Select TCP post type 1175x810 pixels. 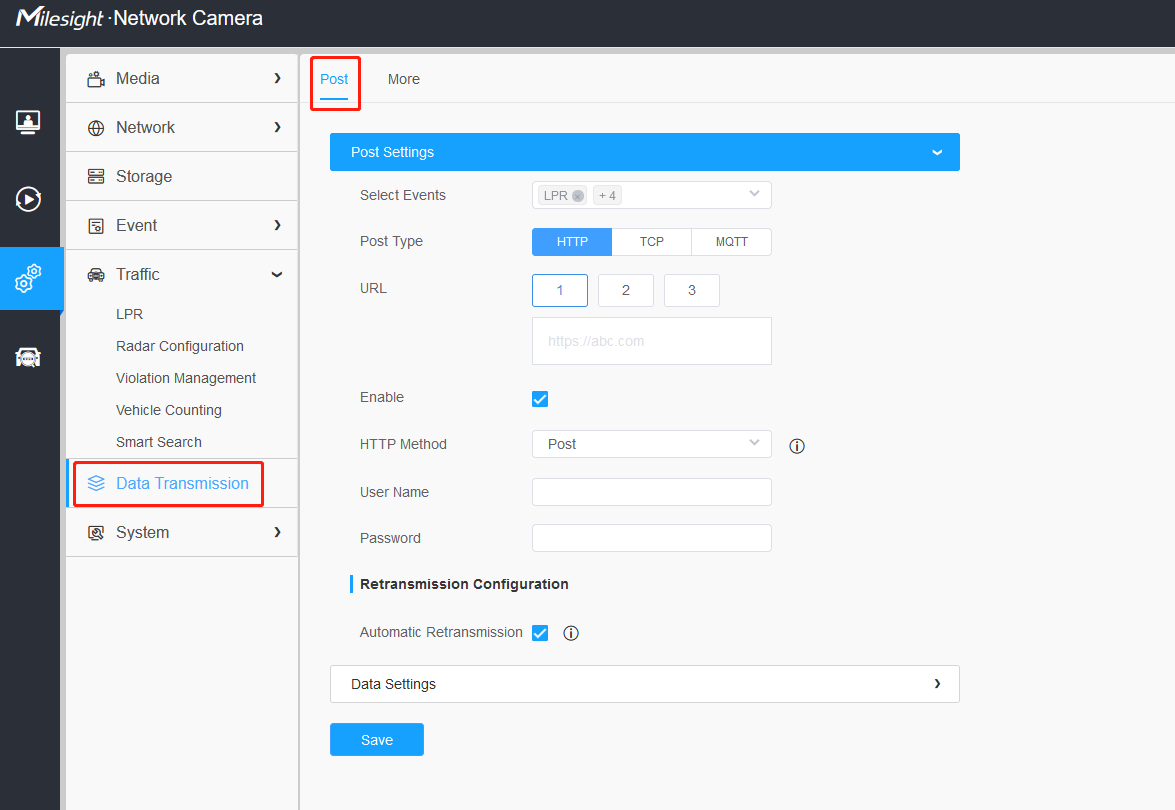[652, 242]
